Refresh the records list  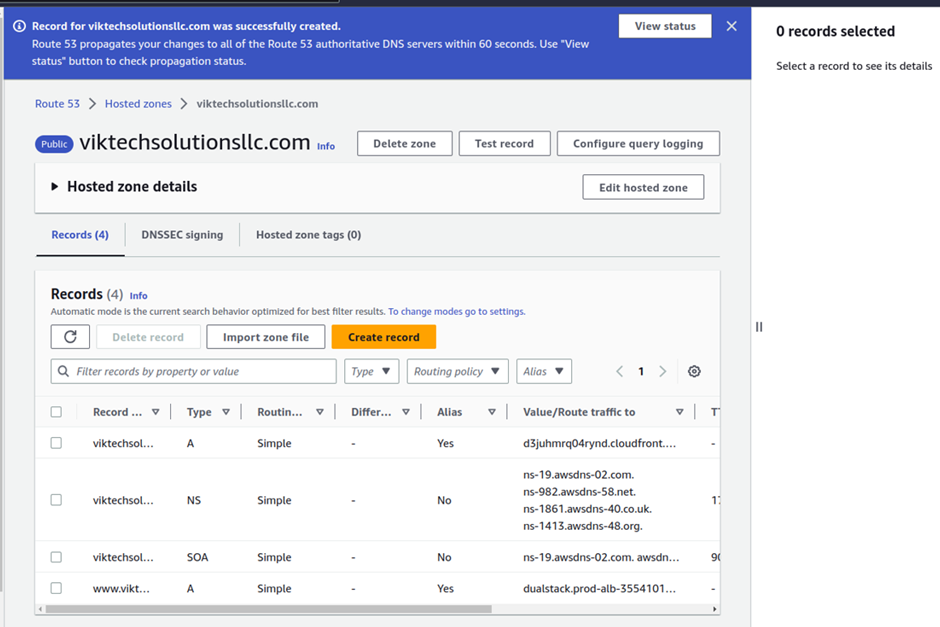click(x=70, y=337)
